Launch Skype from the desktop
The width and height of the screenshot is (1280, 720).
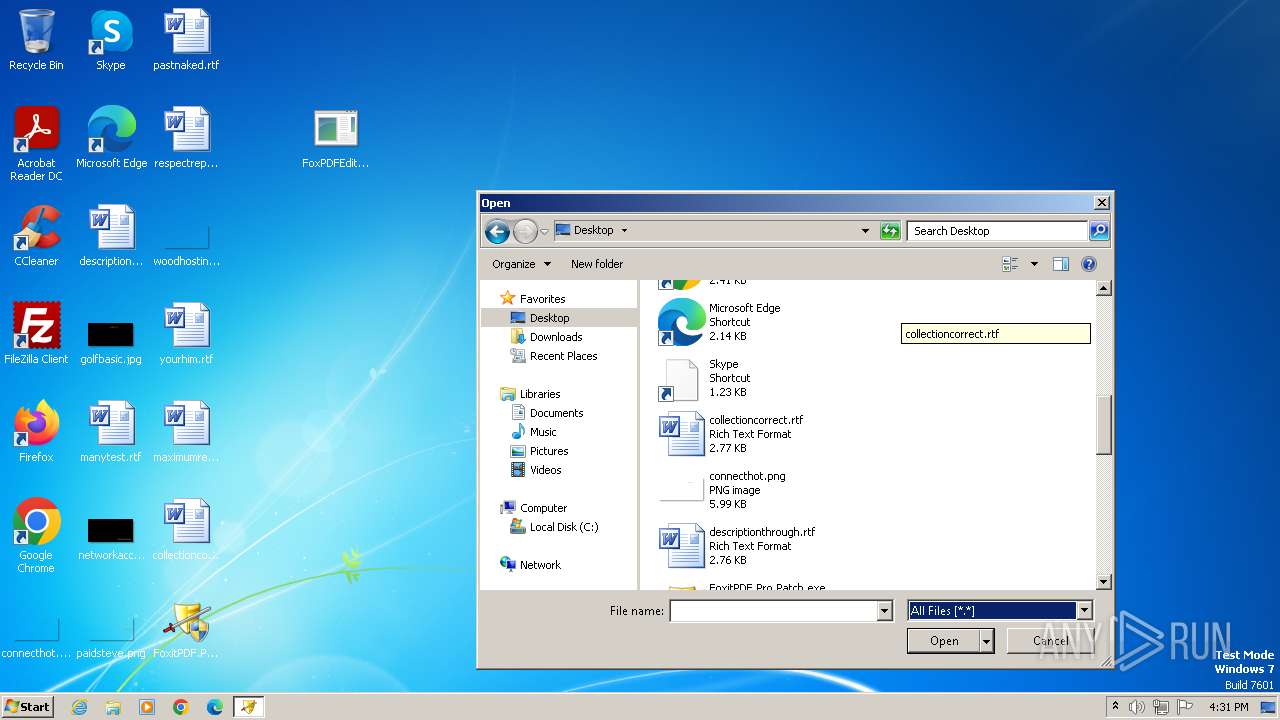tap(110, 40)
